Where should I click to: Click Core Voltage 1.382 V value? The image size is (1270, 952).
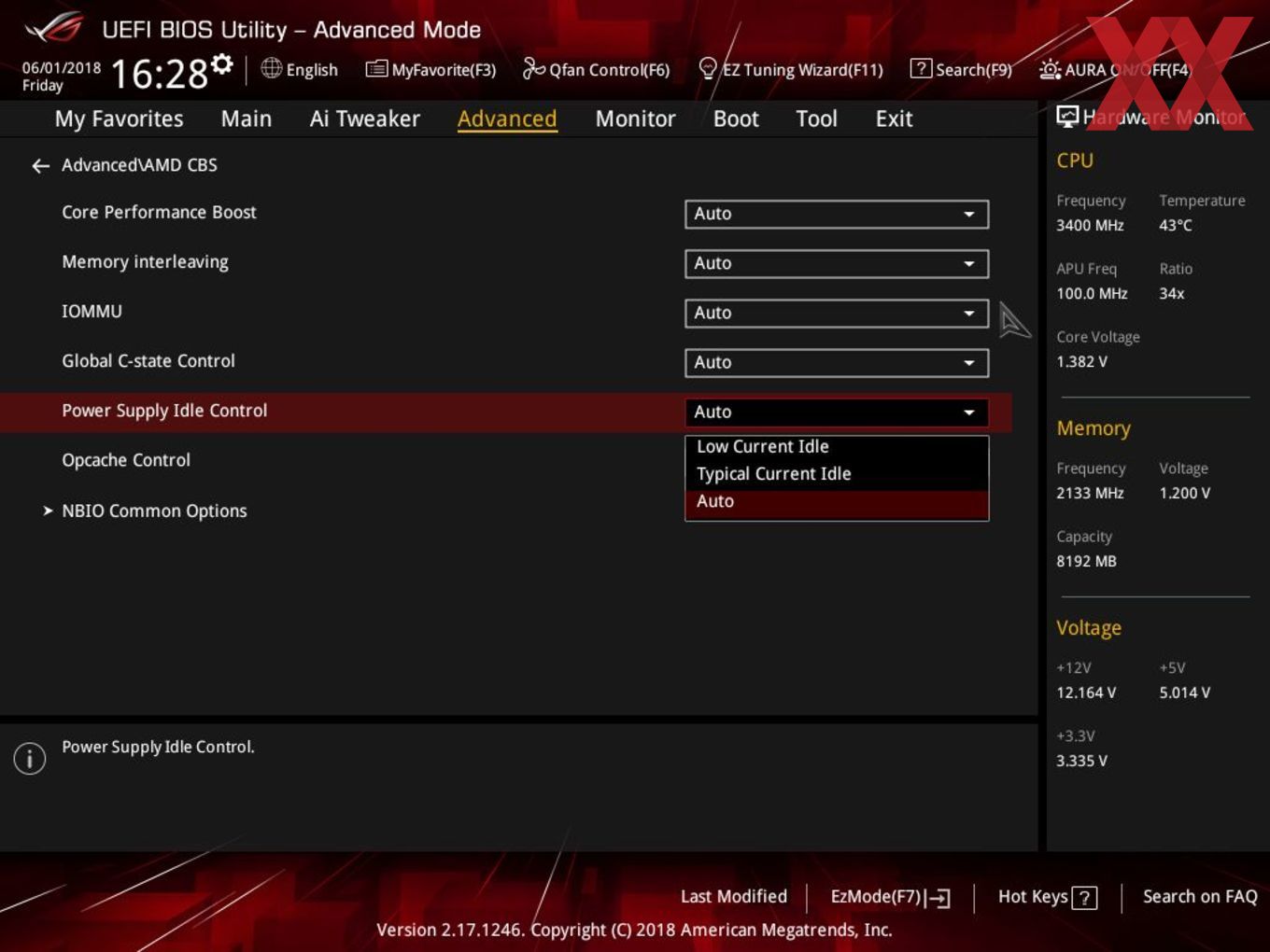[x=1081, y=362]
